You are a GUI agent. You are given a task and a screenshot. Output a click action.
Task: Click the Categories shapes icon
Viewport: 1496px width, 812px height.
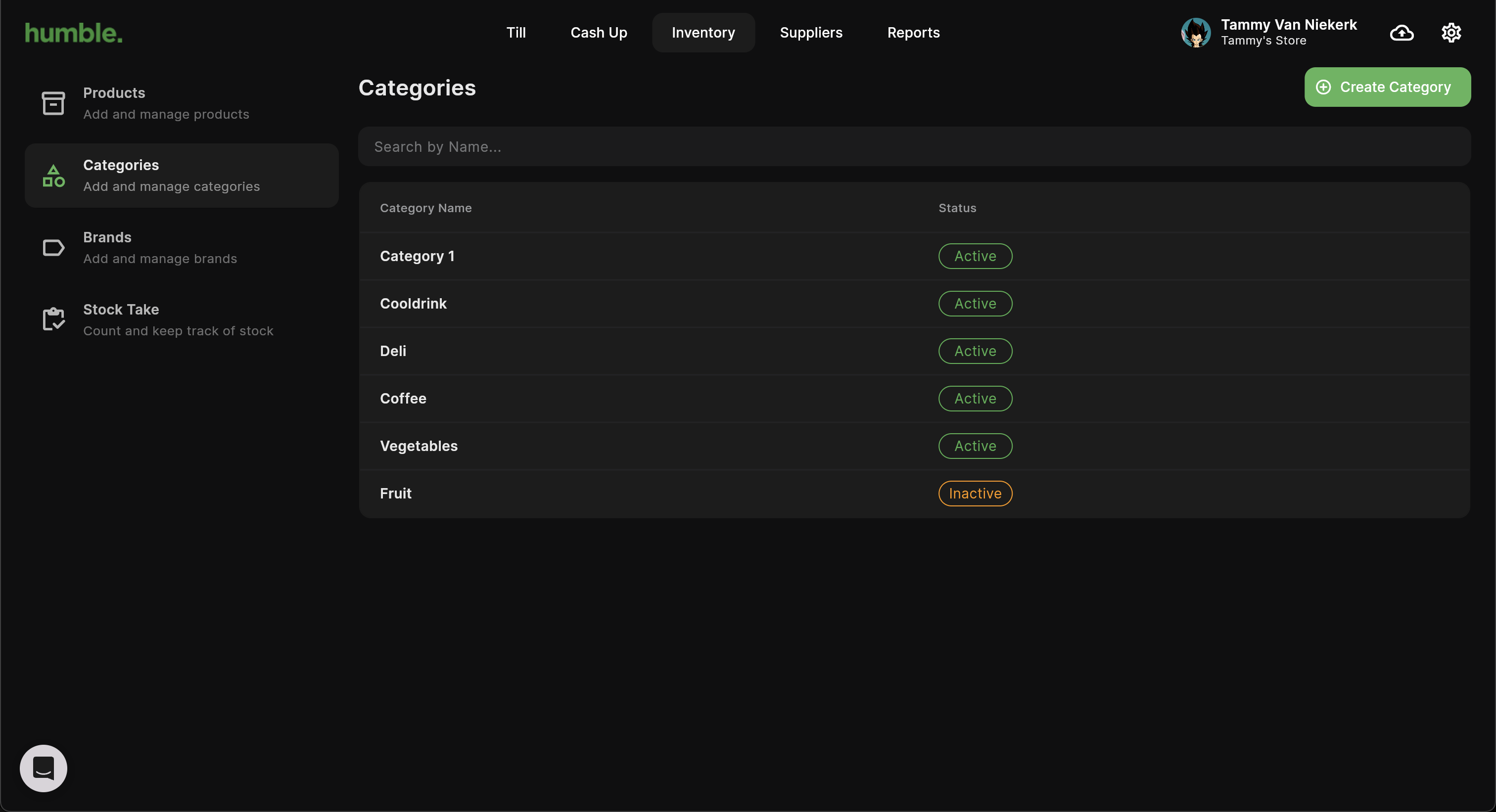click(53, 176)
